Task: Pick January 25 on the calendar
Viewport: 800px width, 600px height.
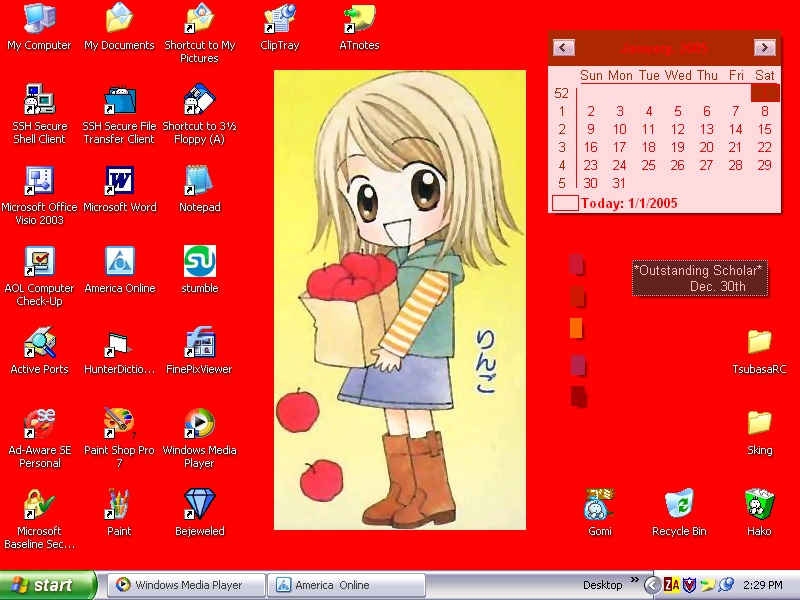Action: pos(648,165)
